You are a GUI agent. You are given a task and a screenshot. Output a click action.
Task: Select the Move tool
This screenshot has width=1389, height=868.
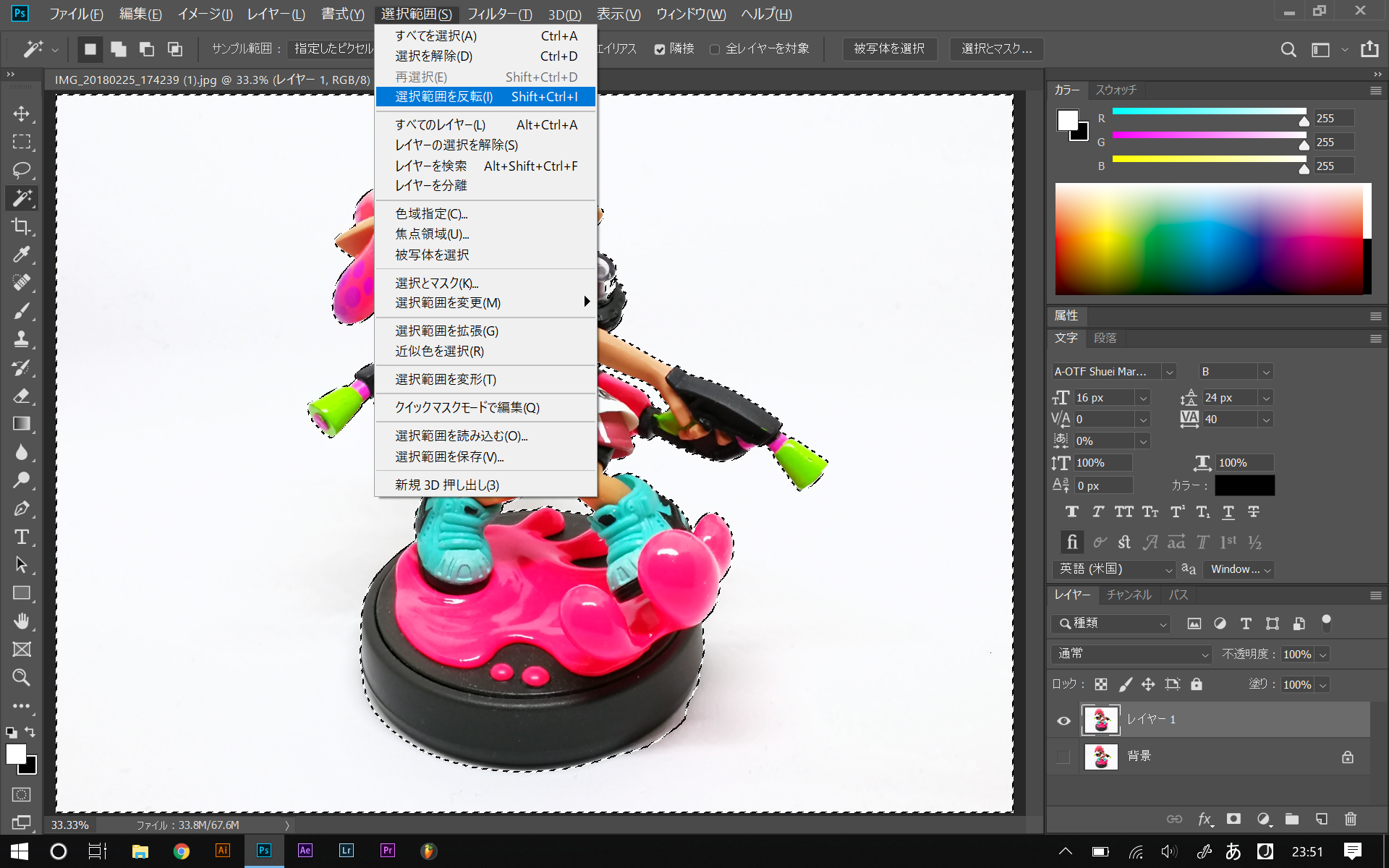[x=22, y=114]
